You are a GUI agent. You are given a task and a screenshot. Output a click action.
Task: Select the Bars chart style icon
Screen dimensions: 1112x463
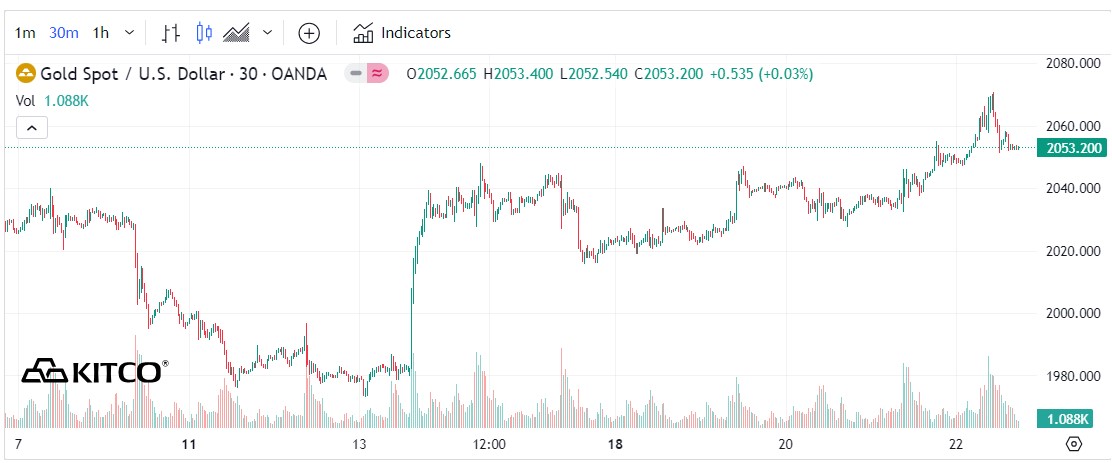coord(171,33)
